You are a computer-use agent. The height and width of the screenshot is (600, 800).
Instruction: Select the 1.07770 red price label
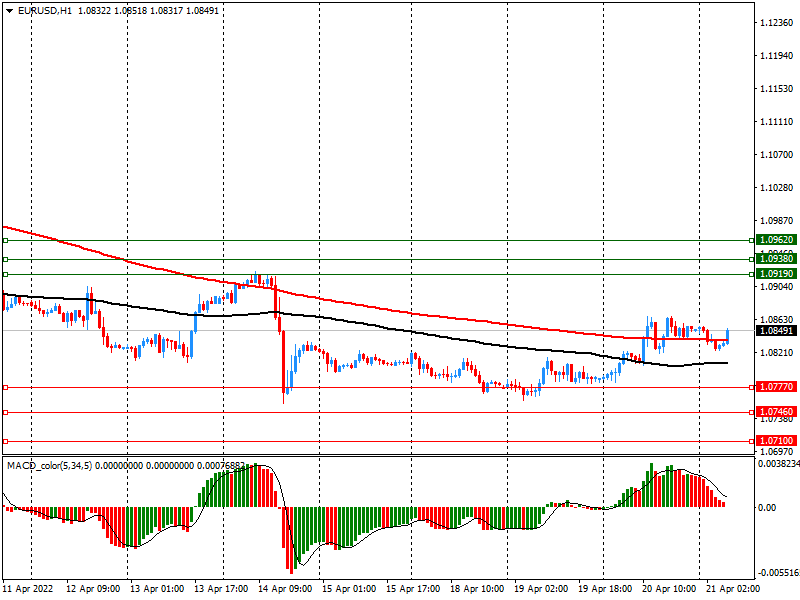pos(776,386)
